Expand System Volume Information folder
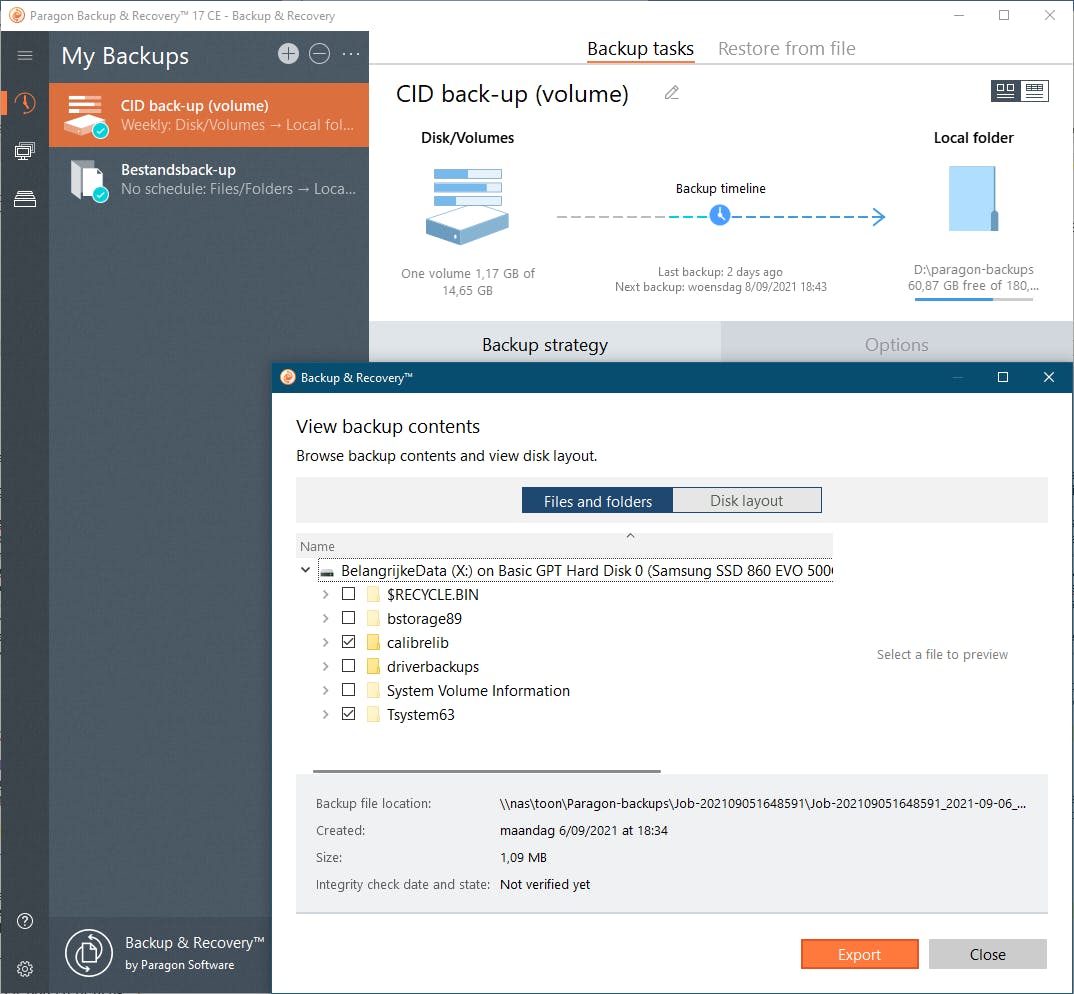 coord(325,691)
